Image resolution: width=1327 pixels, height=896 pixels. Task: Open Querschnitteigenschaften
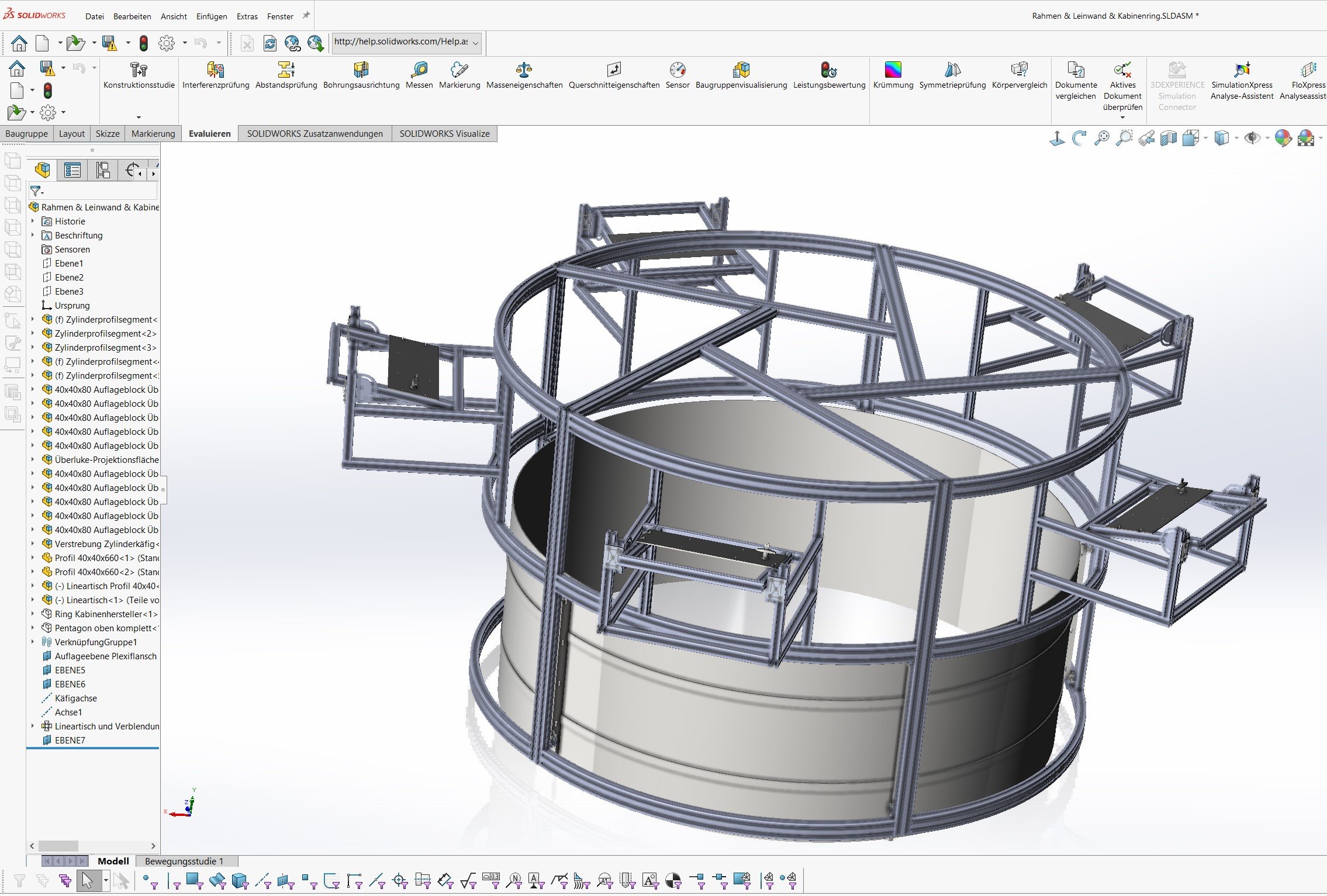tap(614, 76)
